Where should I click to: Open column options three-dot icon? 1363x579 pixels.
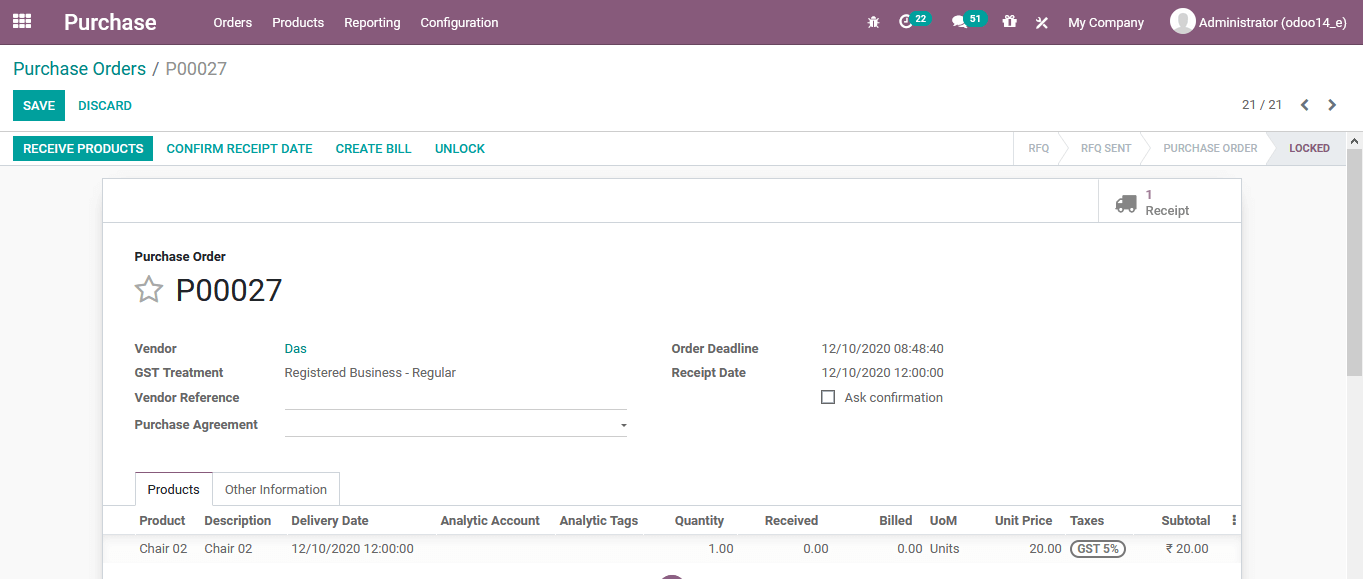pyautogui.click(x=1234, y=521)
